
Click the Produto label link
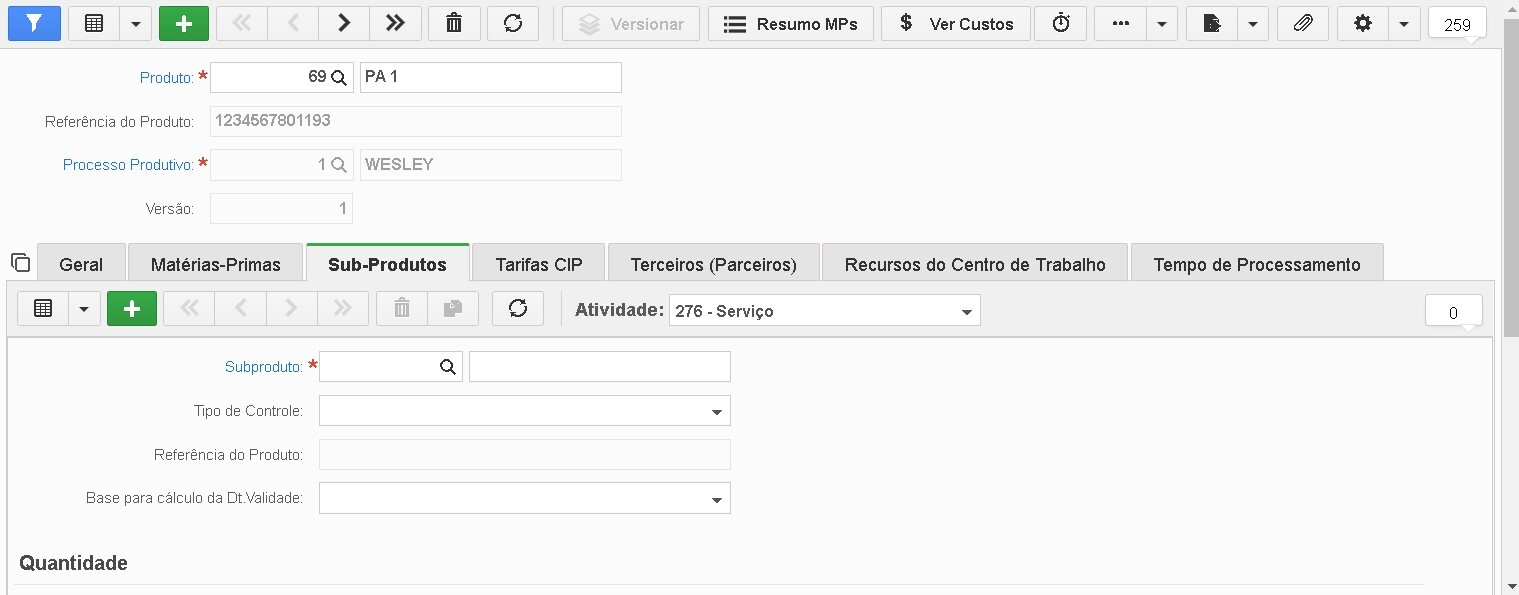coord(166,78)
